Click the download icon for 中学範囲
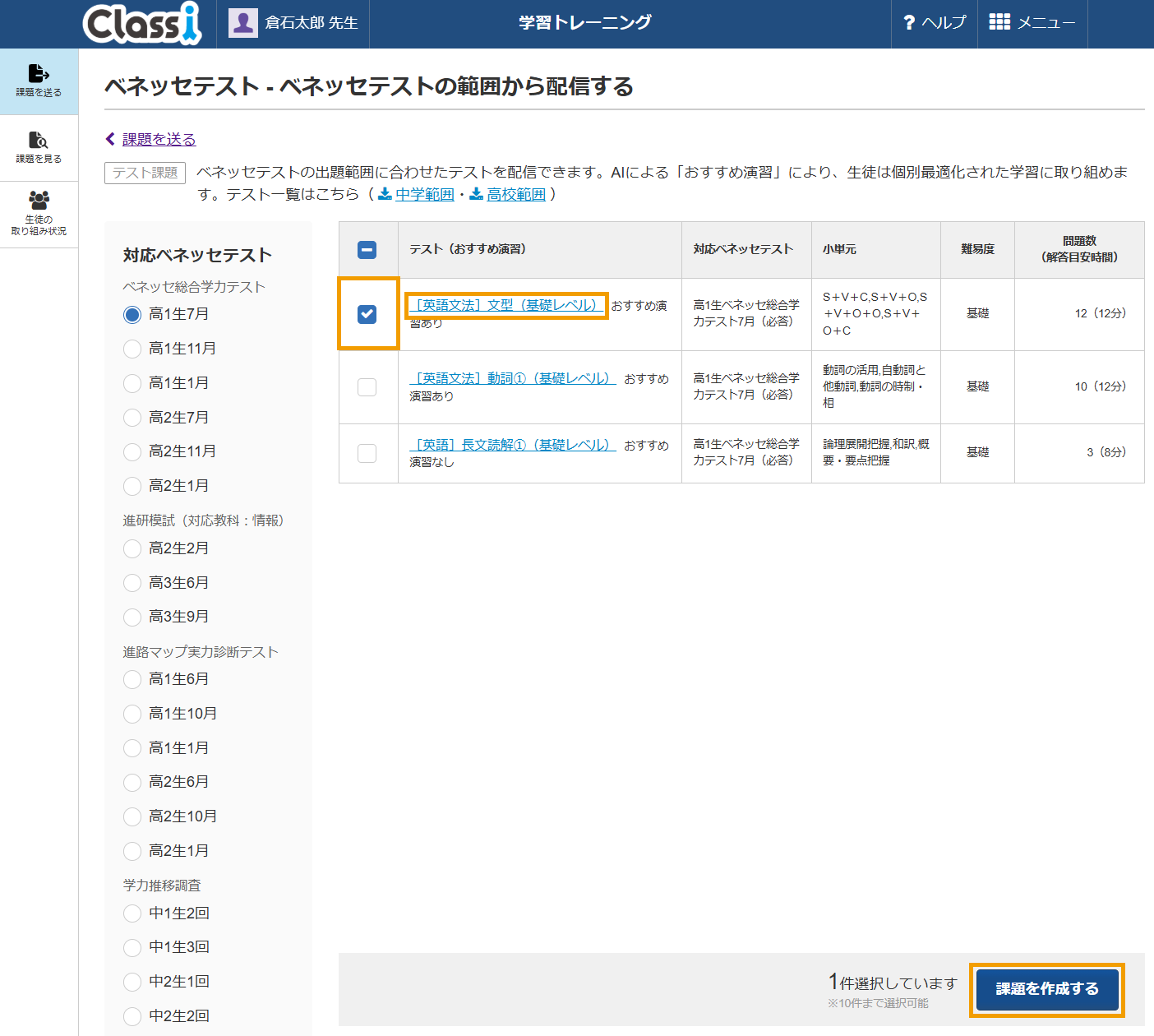Image resolution: width=1154 pixels, height=1036 pixels. coord(384,194)
